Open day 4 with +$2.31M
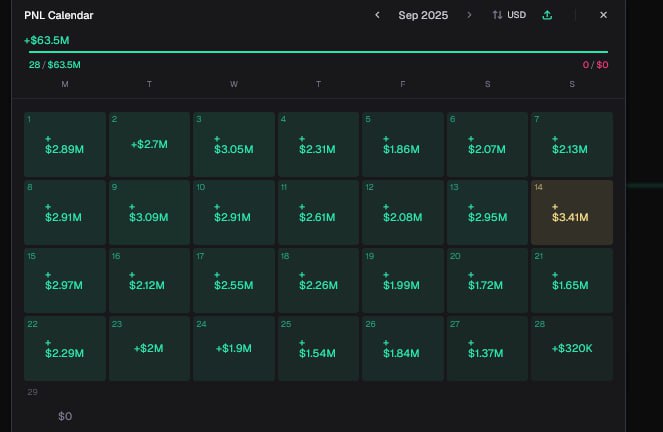The width and height of the screenshot is (663, 432). click(318, 145)
